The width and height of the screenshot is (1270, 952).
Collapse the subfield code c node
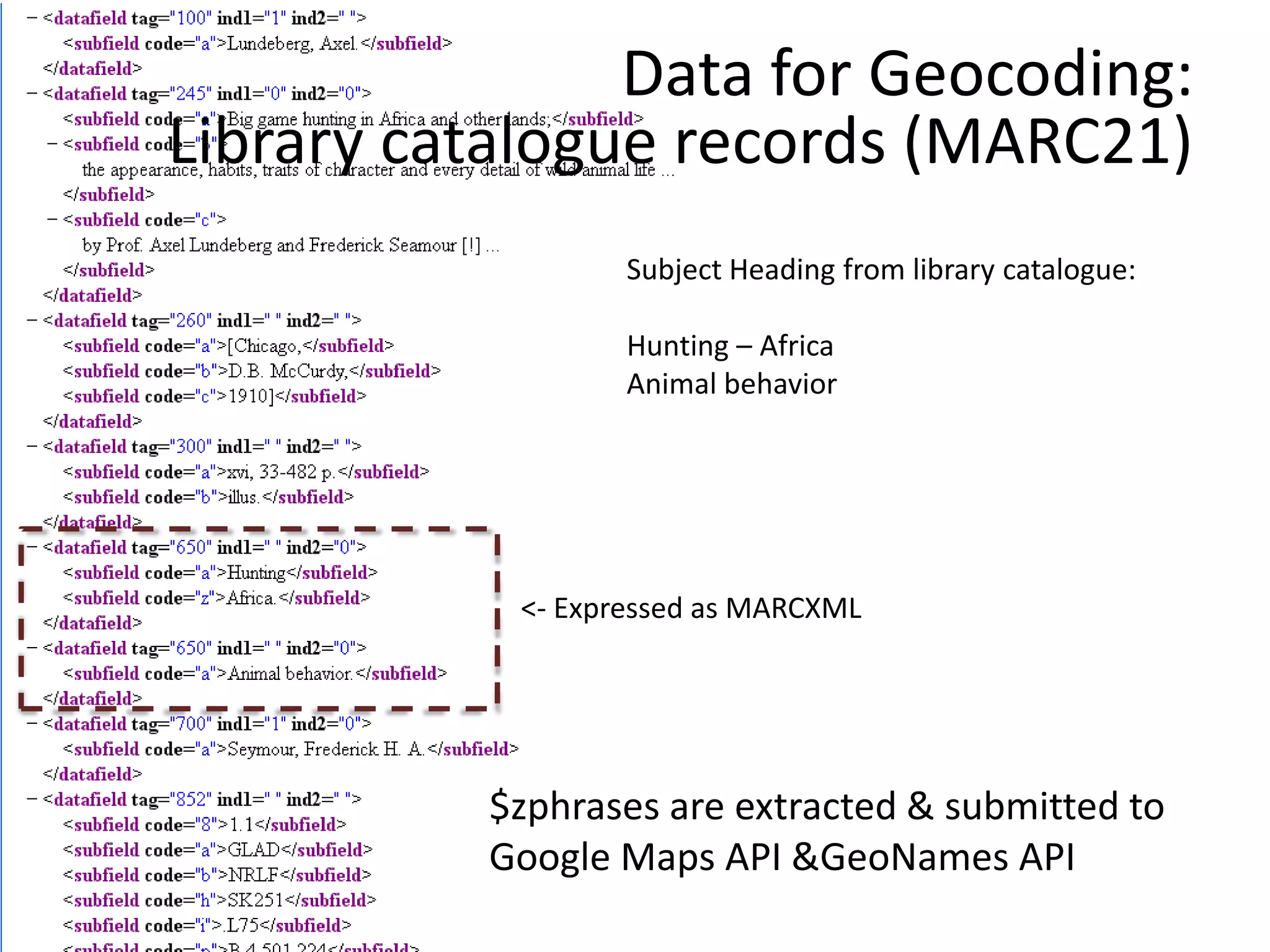pos(53,219)
